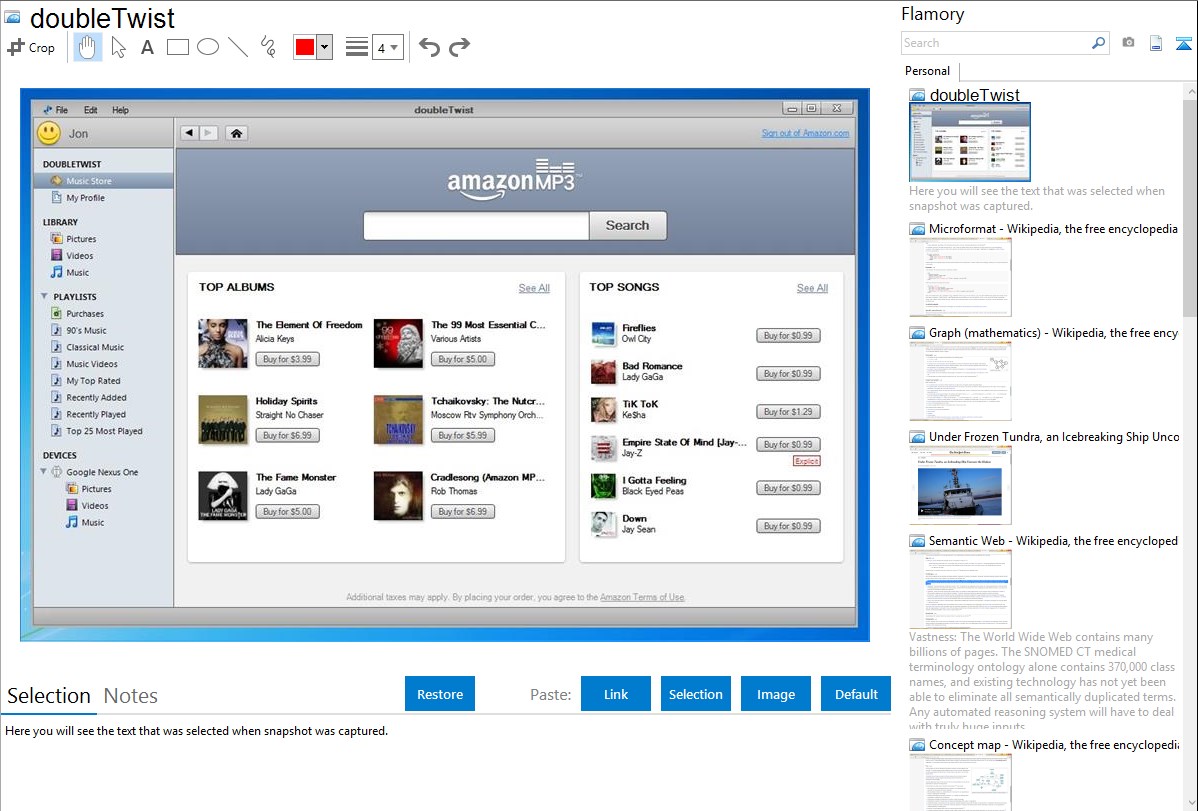This screenshot has width=1198, height=811.
Task: Click the Paste Default button
Action: coord(856,694)
